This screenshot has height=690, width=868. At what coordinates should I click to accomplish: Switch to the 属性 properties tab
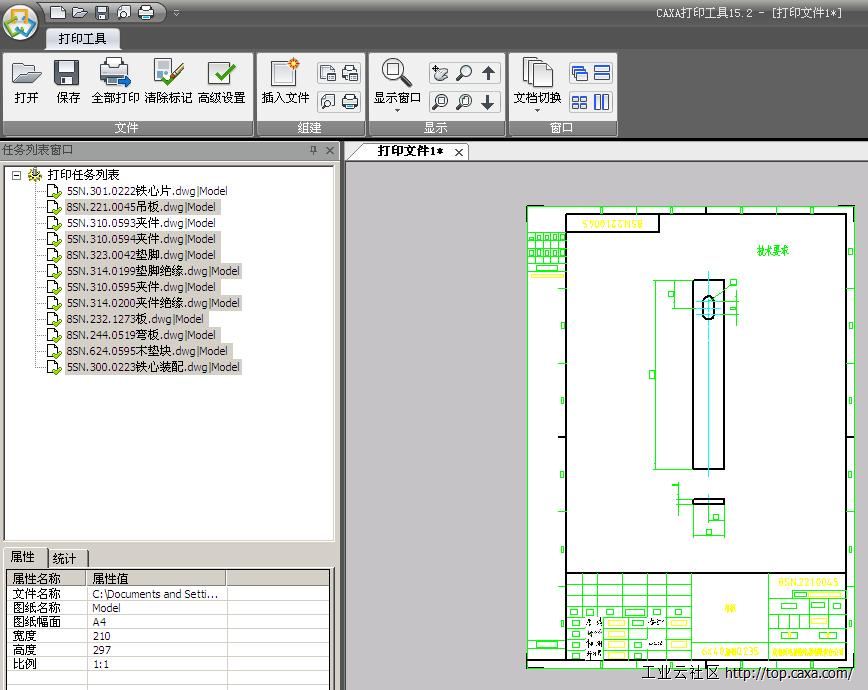pyautogui.click(x=23, y=557)
